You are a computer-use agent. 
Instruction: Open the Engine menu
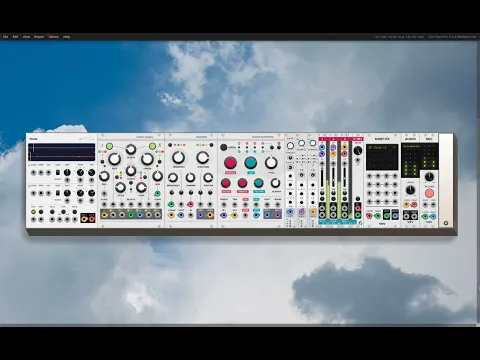point(39,37)
